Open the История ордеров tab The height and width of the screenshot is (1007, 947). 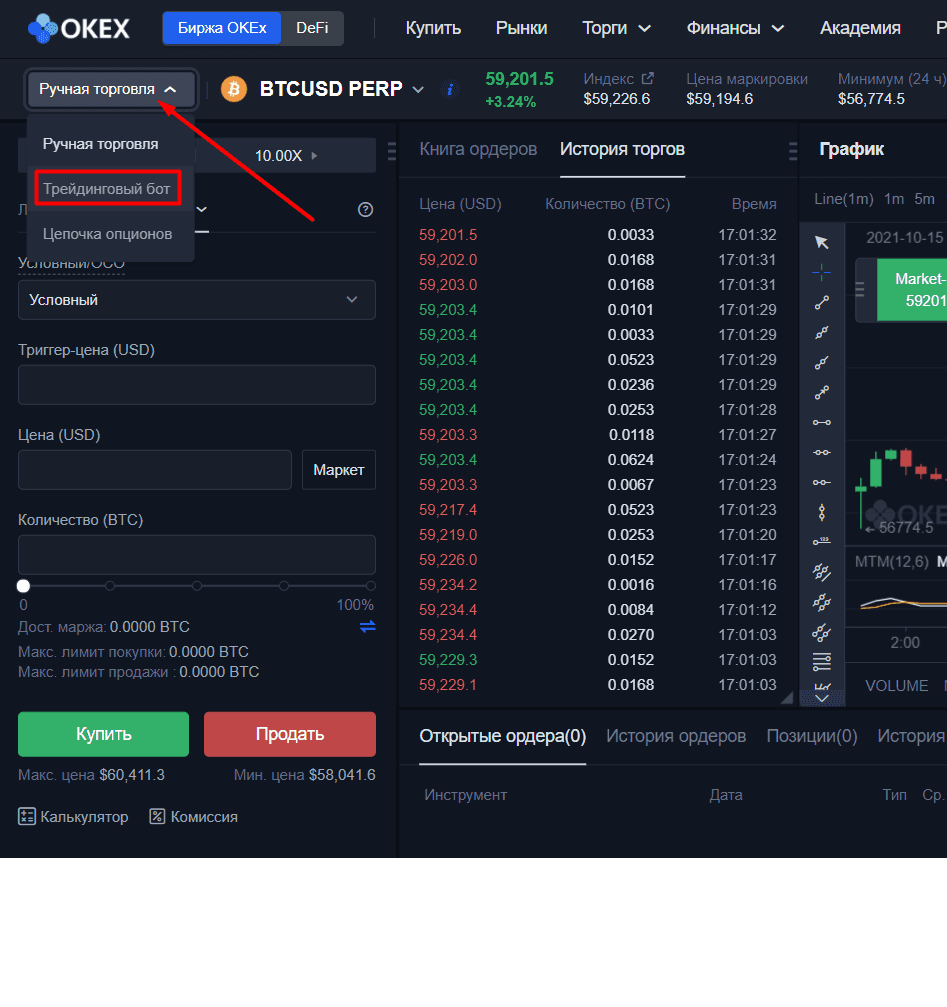pyautogui.click(x=676, y=736)
